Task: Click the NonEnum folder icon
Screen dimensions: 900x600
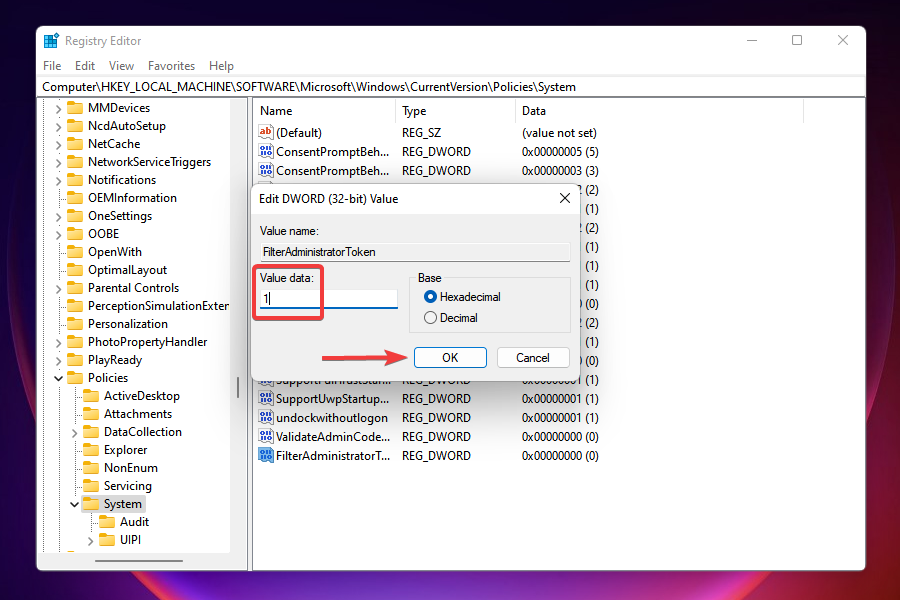Action: 91,467
